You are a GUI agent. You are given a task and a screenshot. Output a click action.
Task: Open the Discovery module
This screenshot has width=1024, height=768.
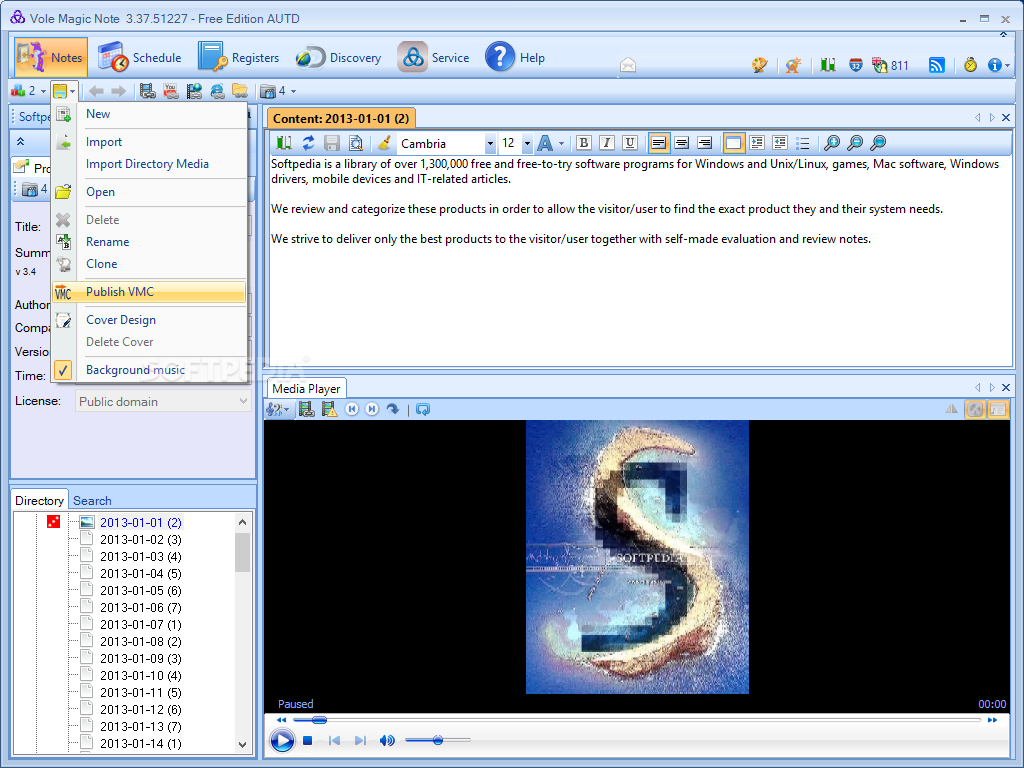[x=338, y=57]
